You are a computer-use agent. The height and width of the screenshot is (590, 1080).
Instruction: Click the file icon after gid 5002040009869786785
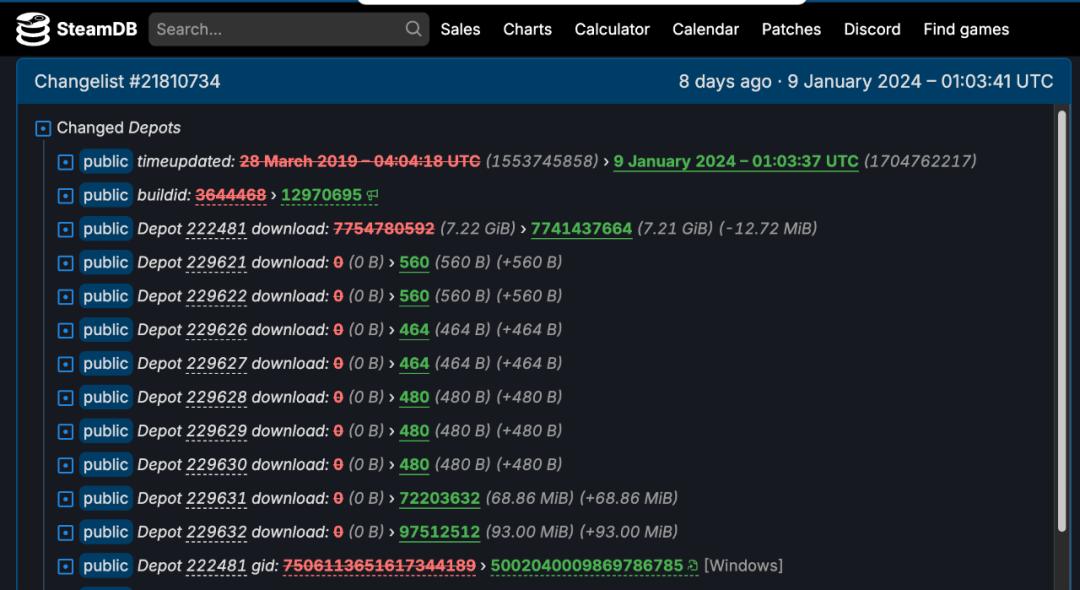tap(693, 566)
